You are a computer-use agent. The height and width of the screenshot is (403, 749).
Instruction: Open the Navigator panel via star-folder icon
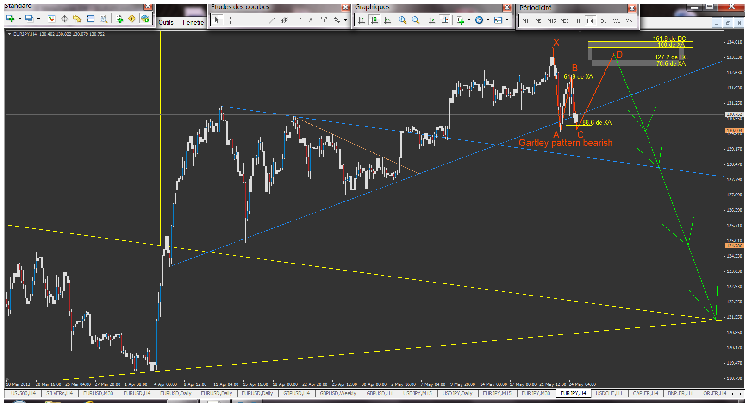[77, 19]
